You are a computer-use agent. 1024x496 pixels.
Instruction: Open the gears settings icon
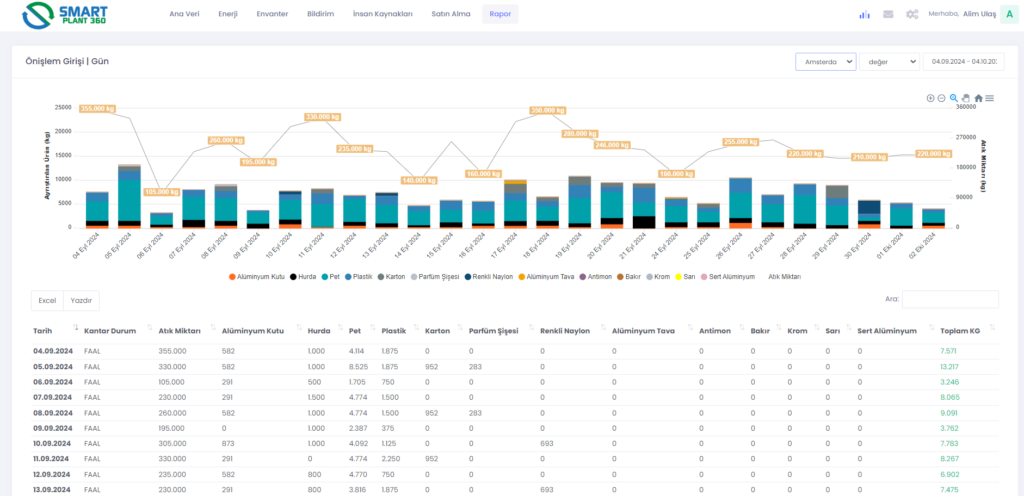pos(912,14)
